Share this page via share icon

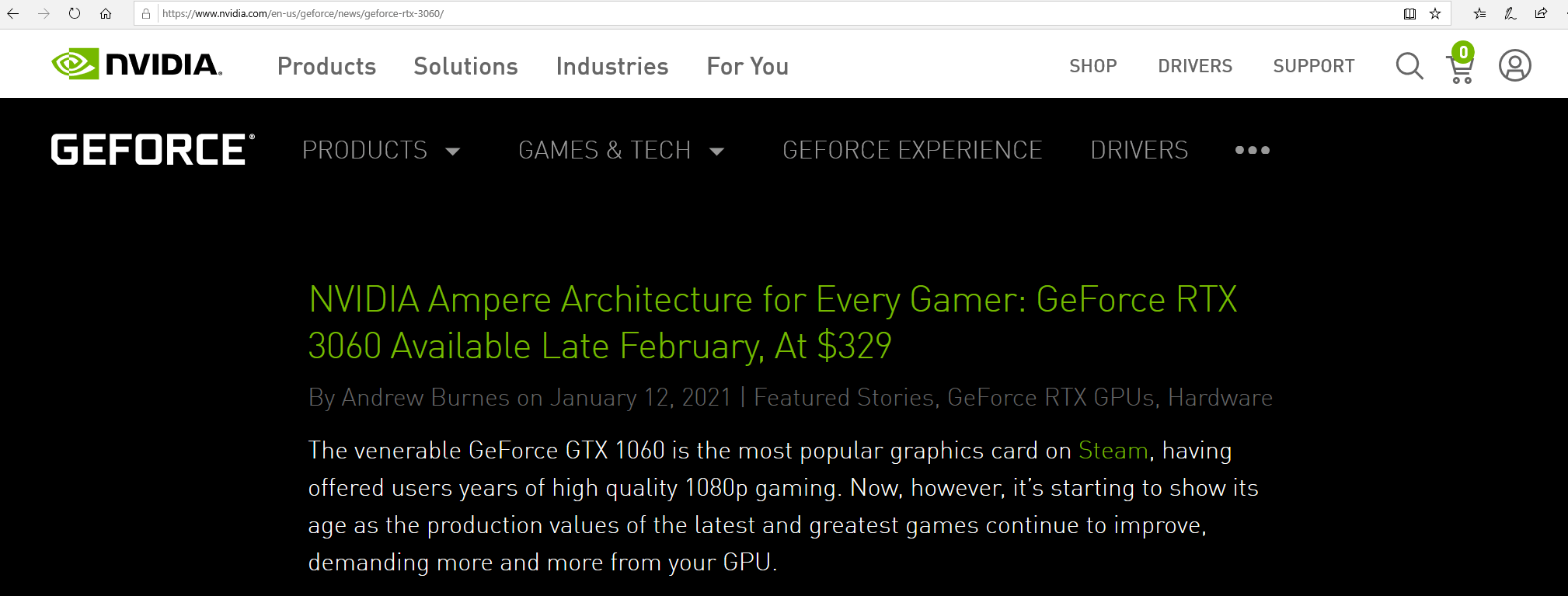pos(1541,13)
